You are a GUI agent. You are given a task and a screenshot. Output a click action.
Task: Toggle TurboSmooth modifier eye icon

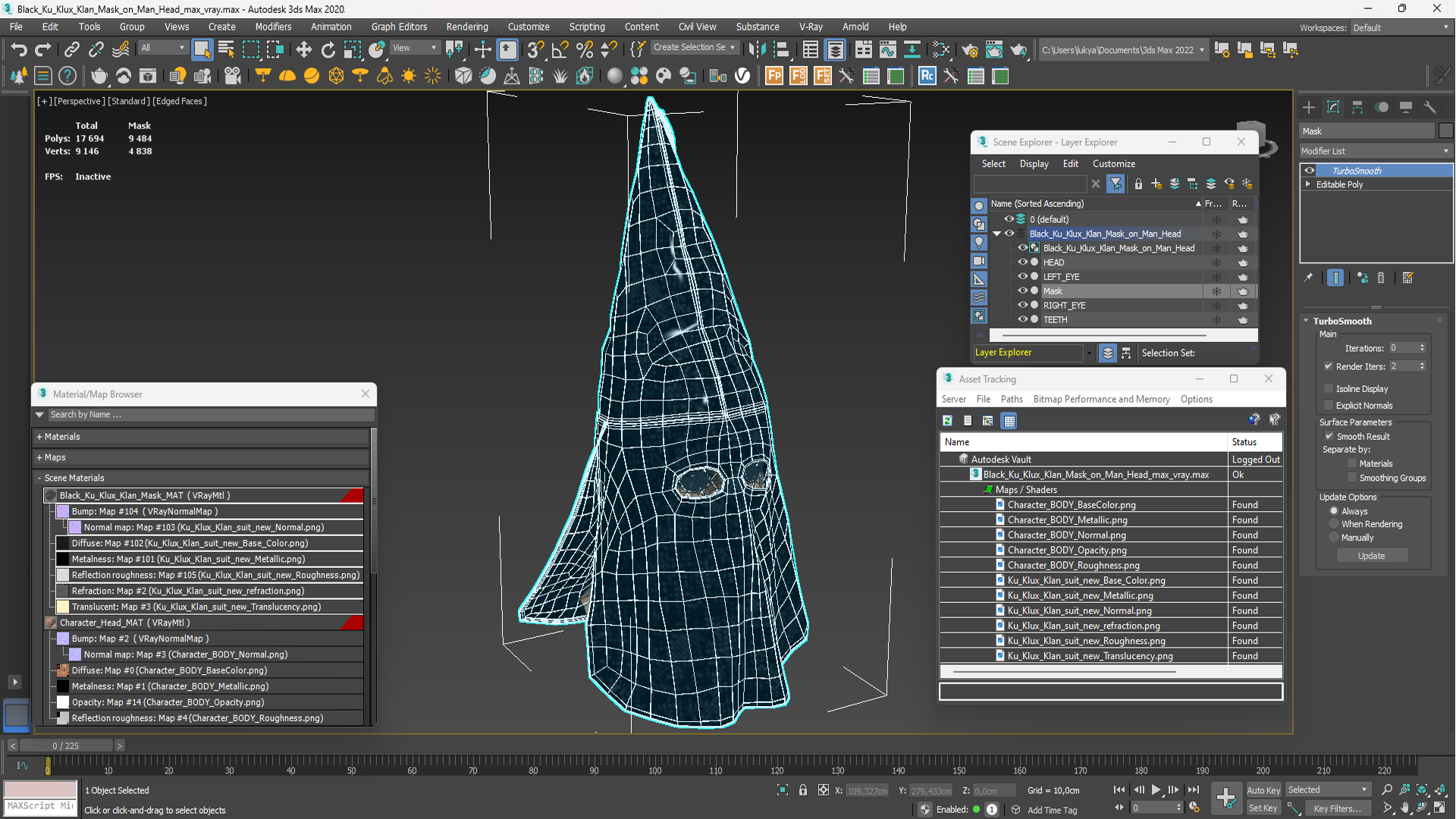pos(1310,171)
